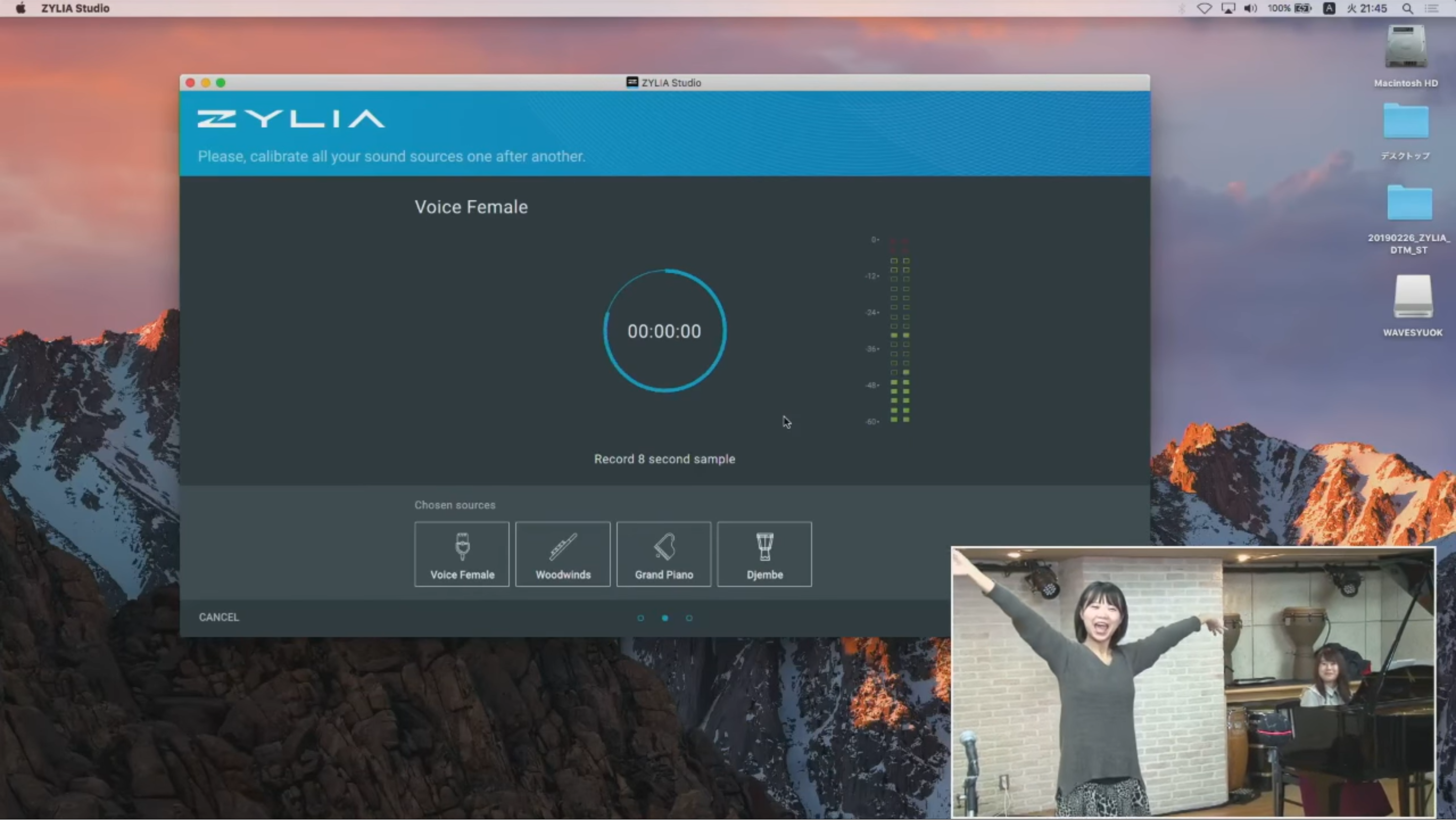
Task: Select the Voice Female source tile
Action: (462, 554)
